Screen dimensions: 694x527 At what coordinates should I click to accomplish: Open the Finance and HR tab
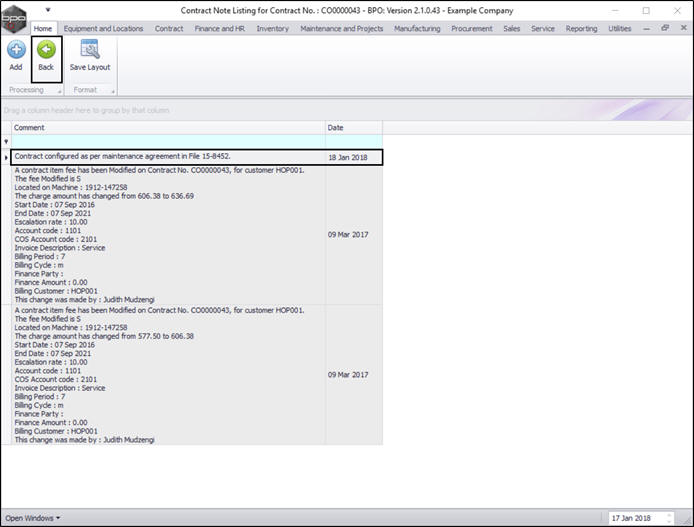pyautogui.click(x=220, y=28)
